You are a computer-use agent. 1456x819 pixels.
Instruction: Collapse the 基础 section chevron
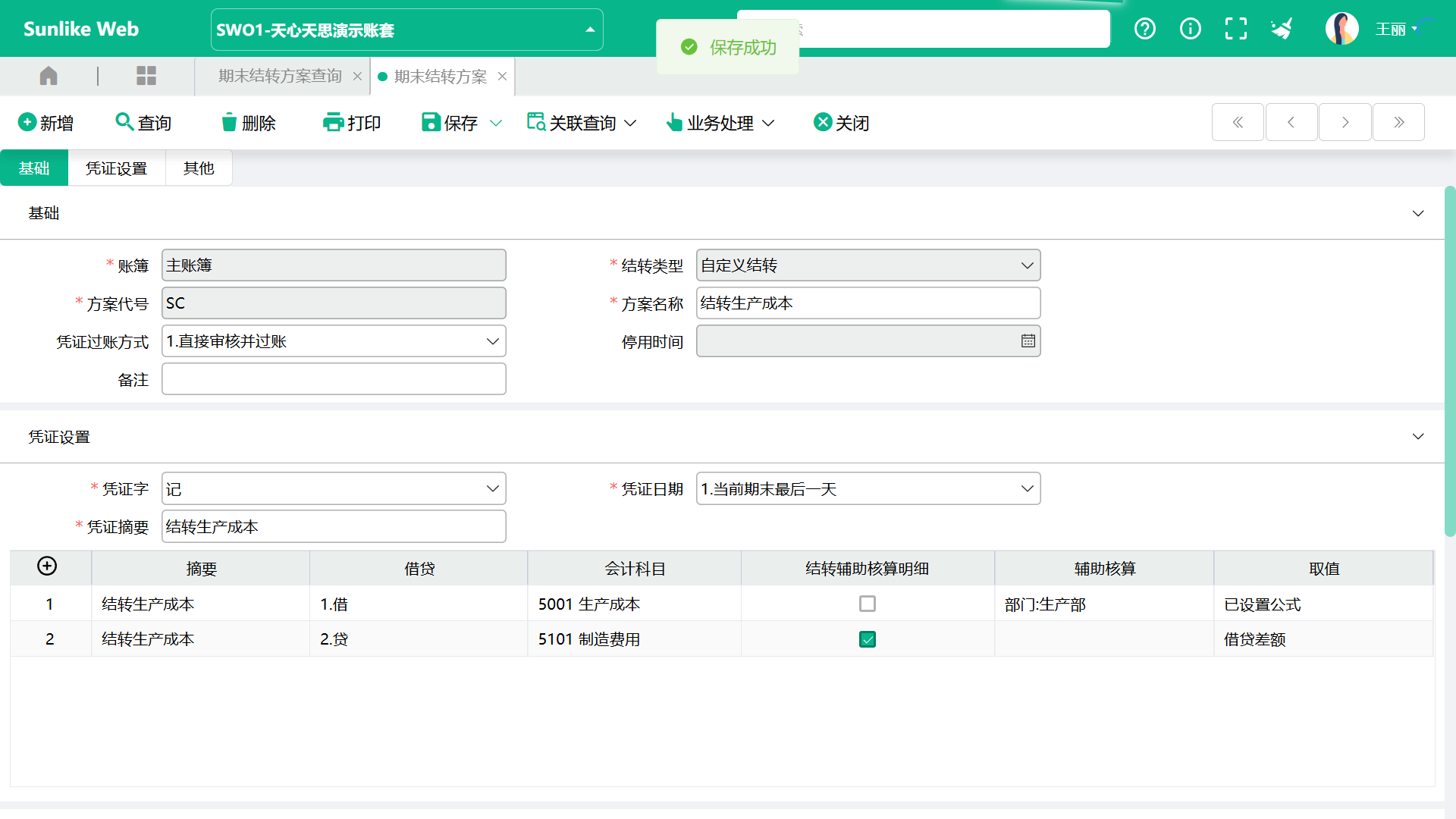tap(1418, 214)
